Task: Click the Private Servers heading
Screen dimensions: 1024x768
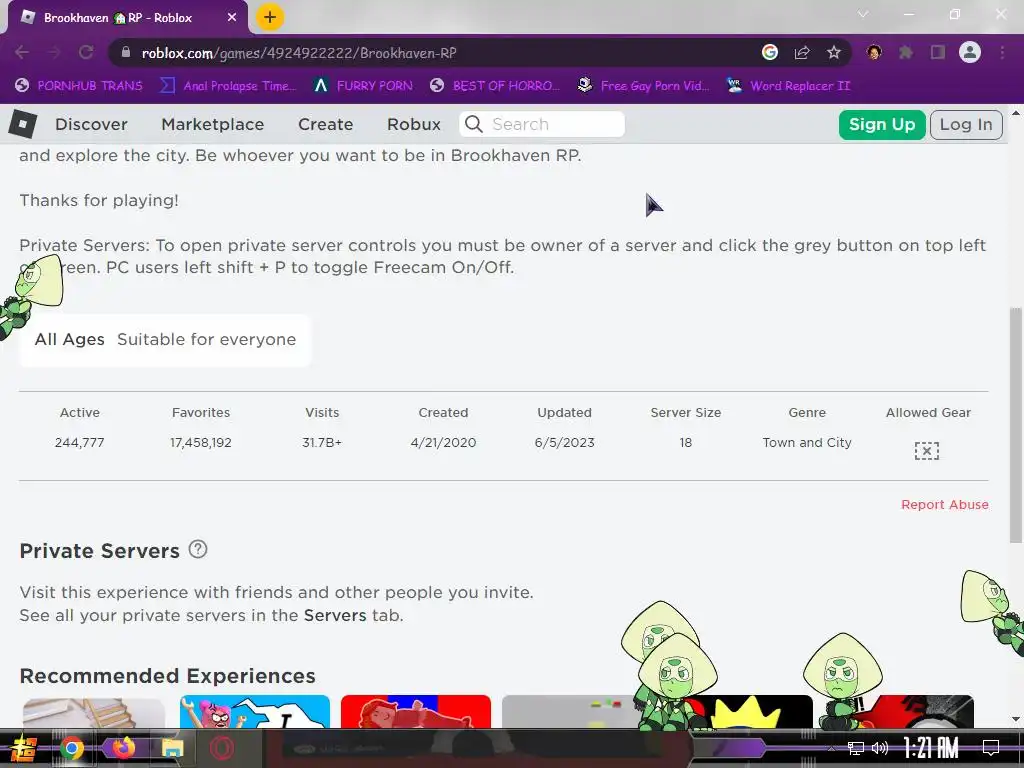Action: 99,551
